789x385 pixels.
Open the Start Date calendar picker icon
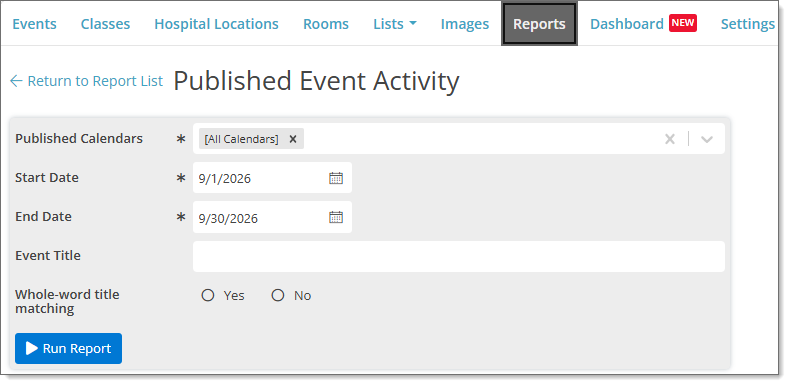(336, 178)
